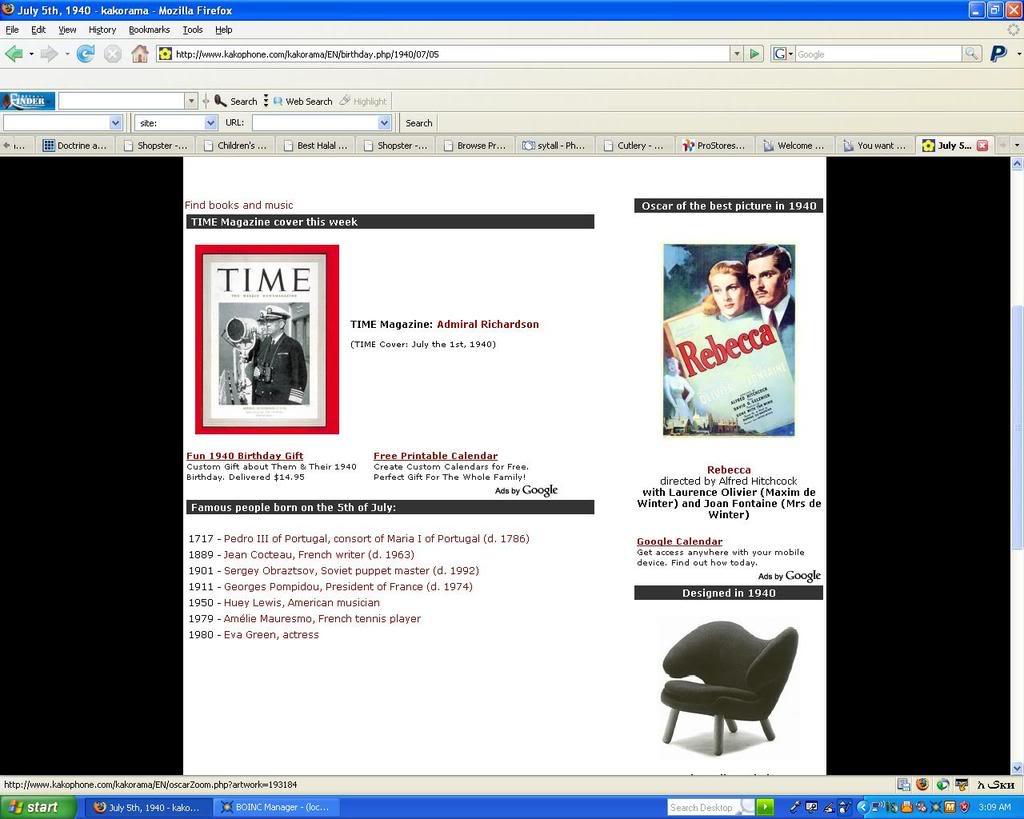The width and height of the screenshot is (1024, 819).
Task: Open the History menu
Action: tap(102, 29)
